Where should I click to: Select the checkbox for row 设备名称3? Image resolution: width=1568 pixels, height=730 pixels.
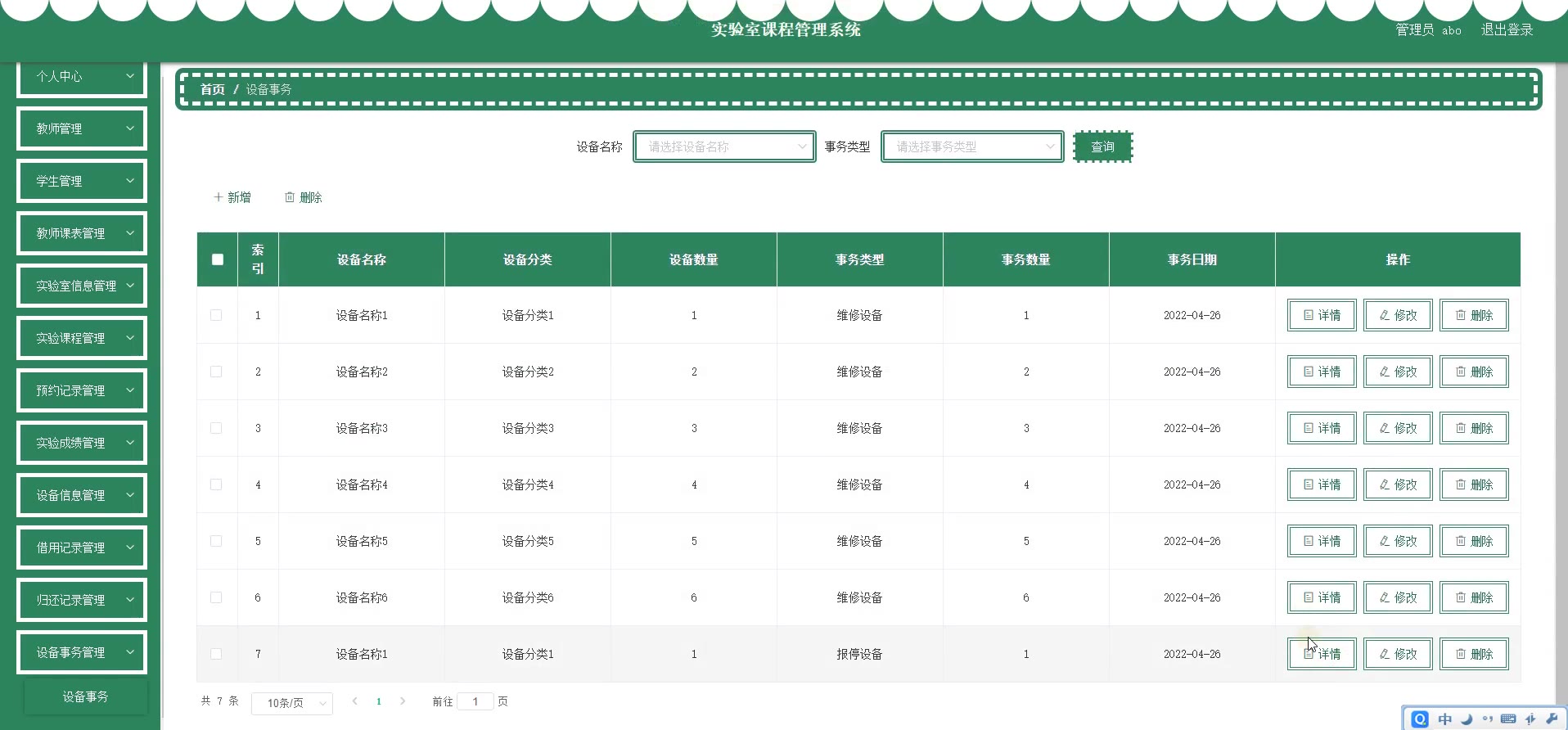coord(216,428)
